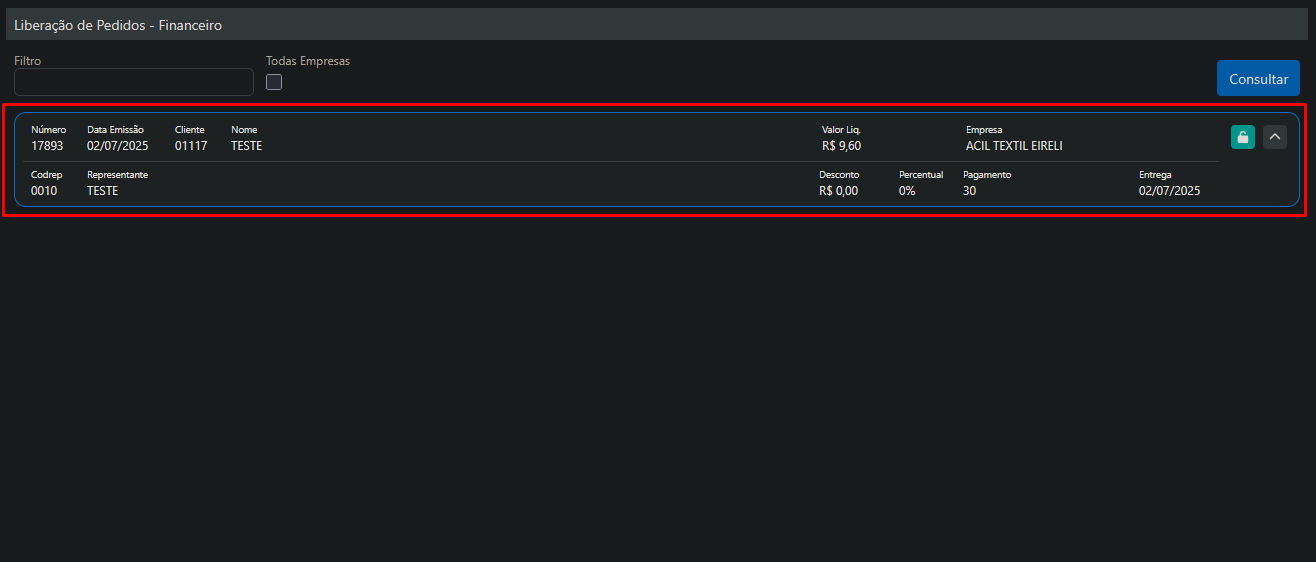Focus the Filtro input field
This screenshot has width=1316, height=562.
point(134,82)
